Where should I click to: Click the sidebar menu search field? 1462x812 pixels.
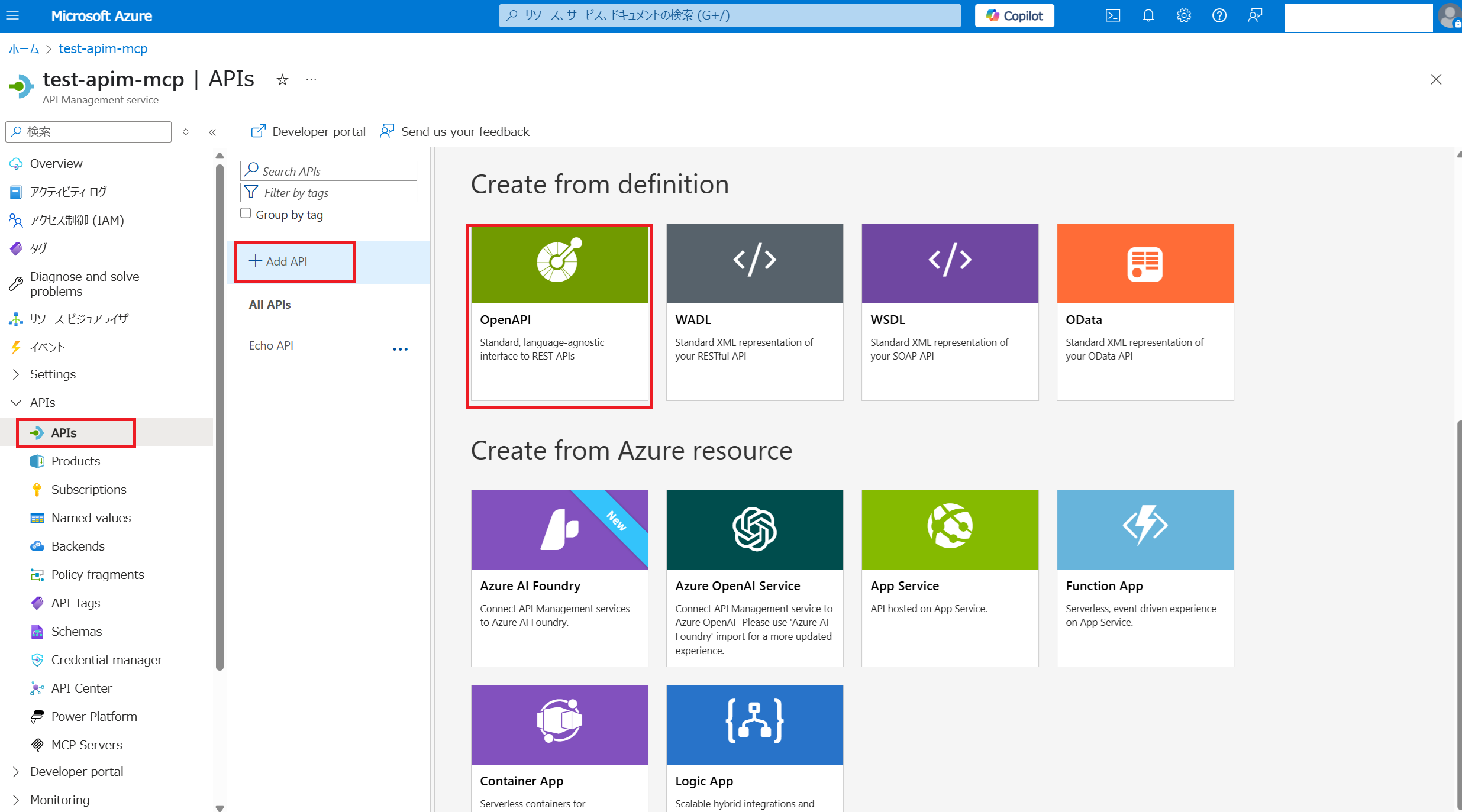point(89,131)
